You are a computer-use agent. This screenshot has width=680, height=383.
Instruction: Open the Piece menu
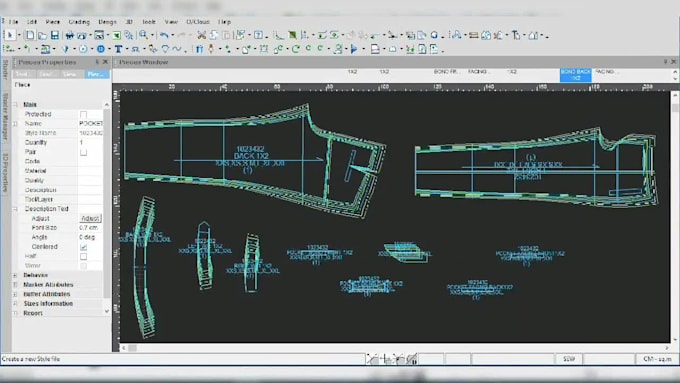pyautogui.click(x=52, y=22)
